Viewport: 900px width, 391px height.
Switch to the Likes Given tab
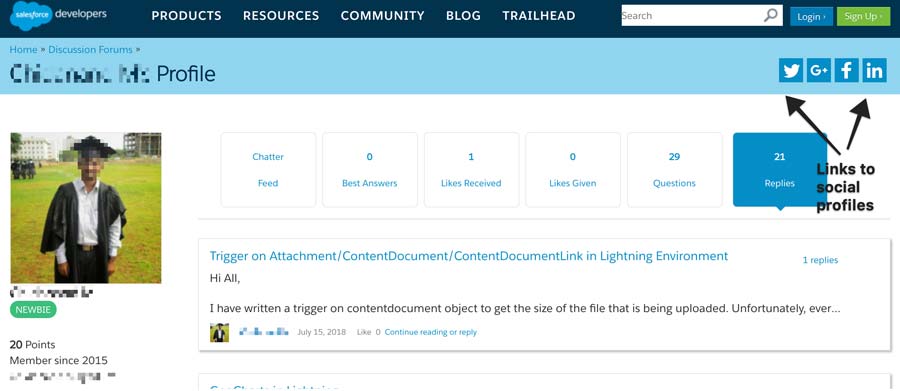573,170
